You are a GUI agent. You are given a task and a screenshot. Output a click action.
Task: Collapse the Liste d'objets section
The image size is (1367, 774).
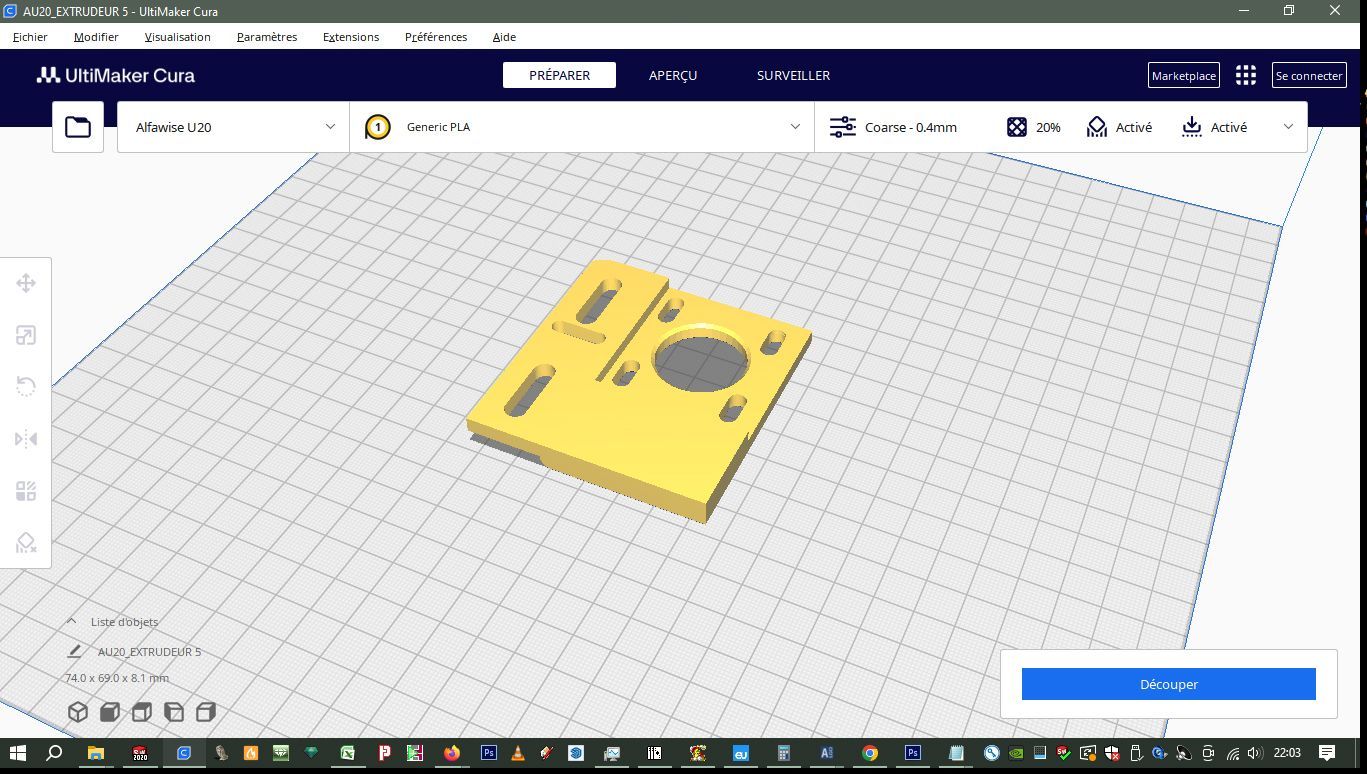pyautogui.click(x=71, y=622)
